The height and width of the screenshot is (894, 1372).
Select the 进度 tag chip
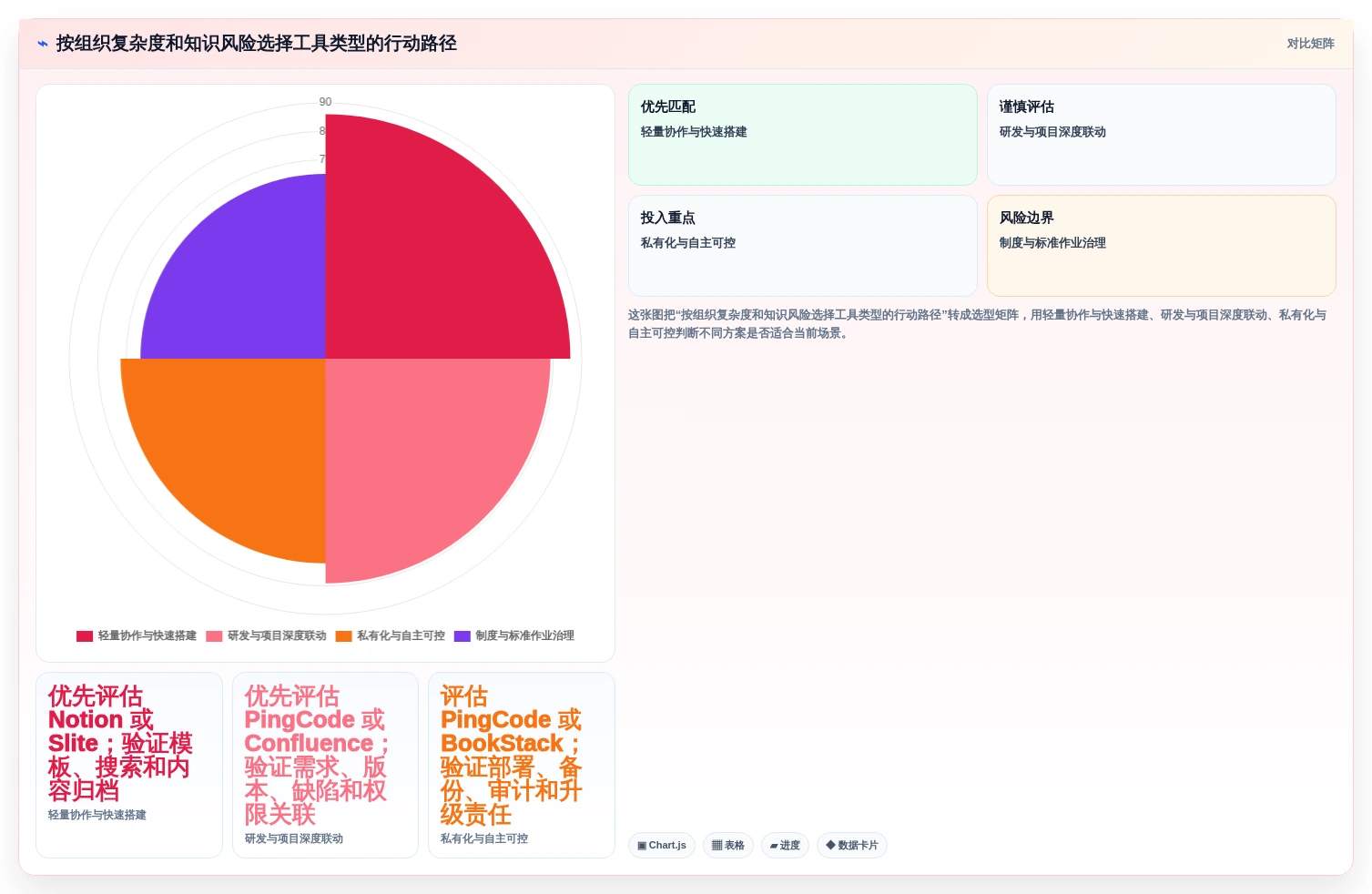click(785, 846)
